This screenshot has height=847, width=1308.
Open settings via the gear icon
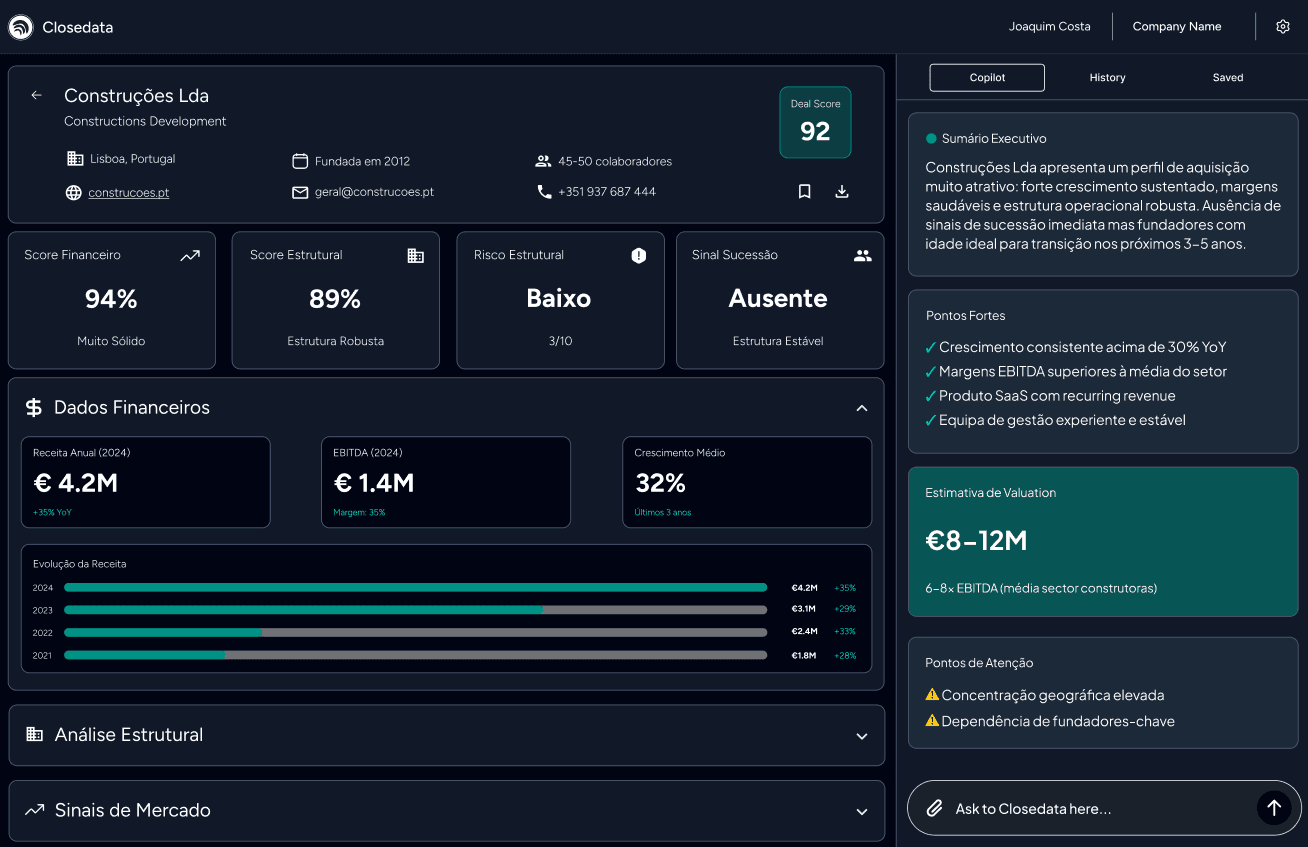[1283, 27]
